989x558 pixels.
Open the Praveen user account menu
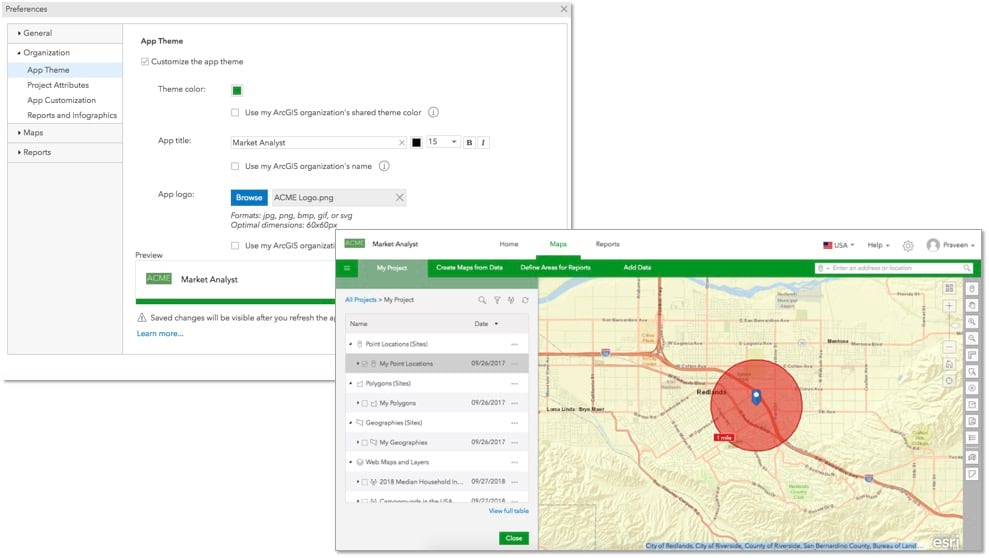click(951, 245)
